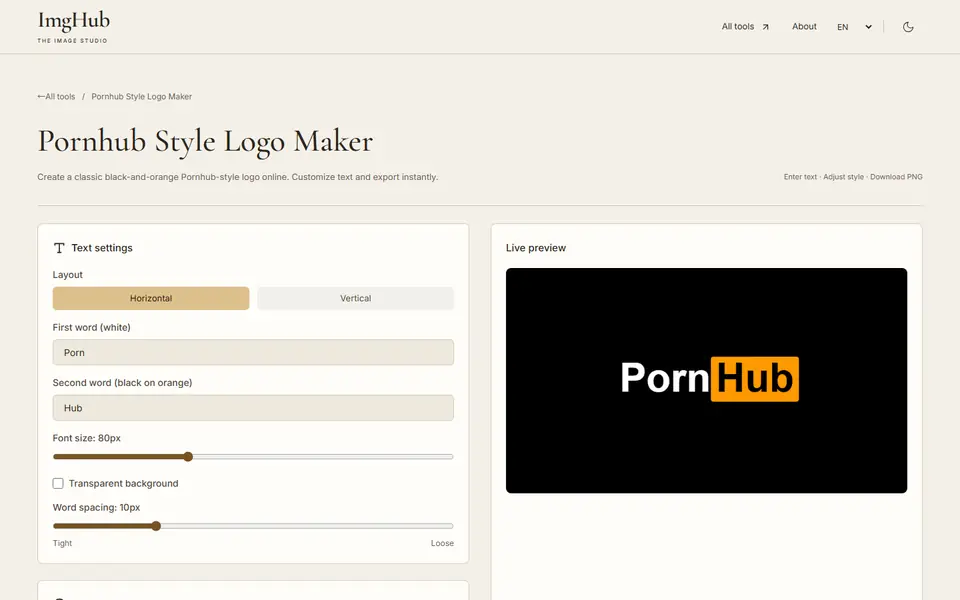
Task: Open the About page
Action: pyautogui.click(x=804, y=26)
